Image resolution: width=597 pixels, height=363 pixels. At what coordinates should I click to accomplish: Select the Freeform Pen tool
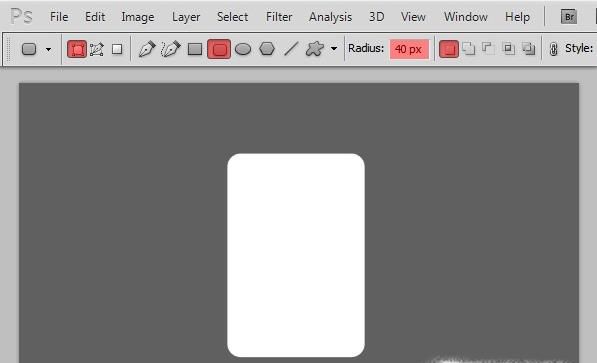tap(170, 49)
